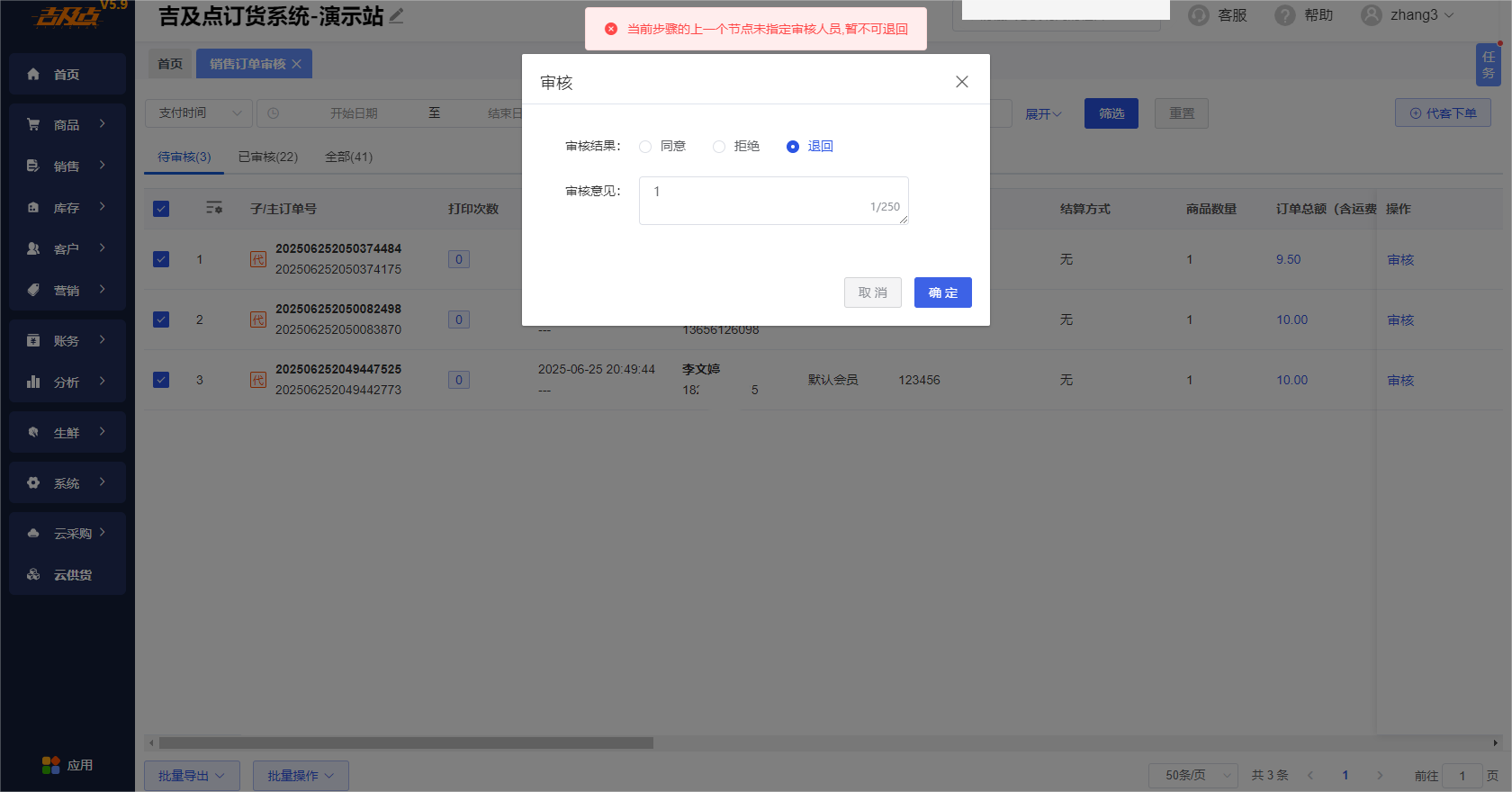Open column settings icon in table header
The height and width of the screenshot is (792, 1512).
tap(213, 208)
